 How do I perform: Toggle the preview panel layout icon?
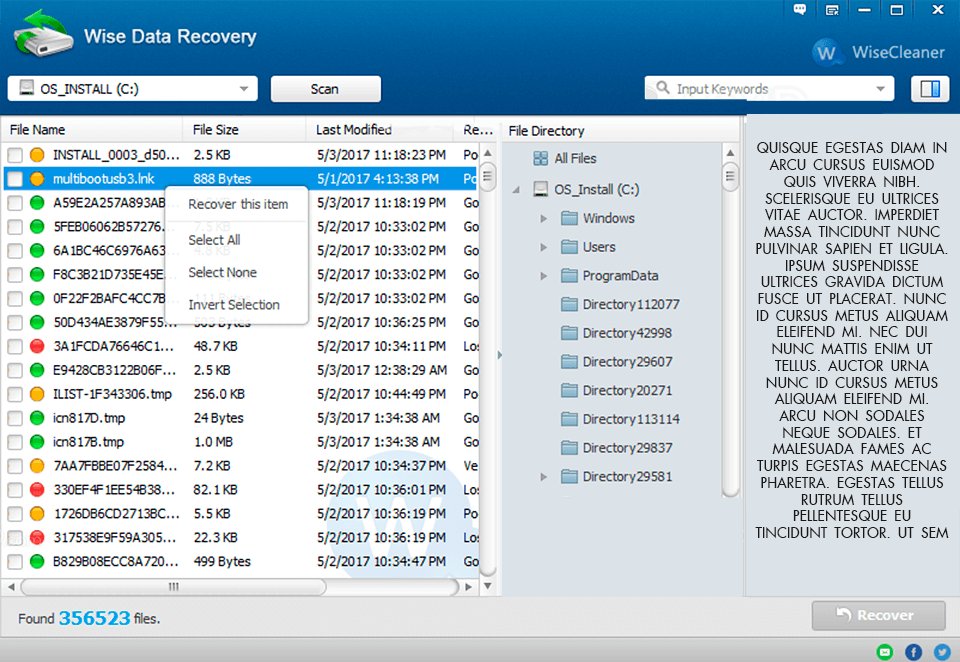click(930, 88)
